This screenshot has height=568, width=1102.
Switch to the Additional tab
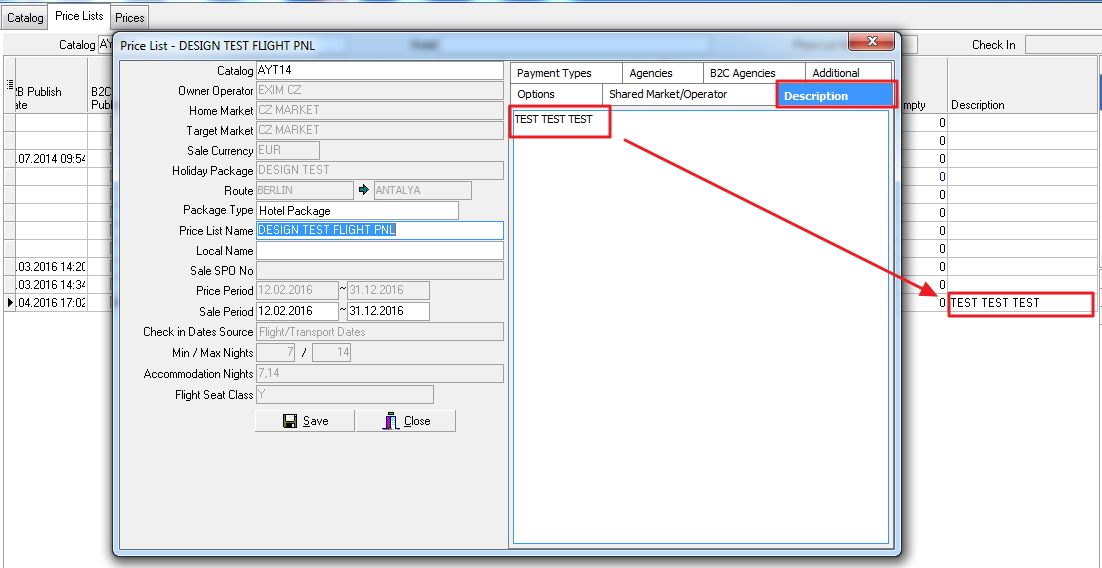click(x=836, y=73)
